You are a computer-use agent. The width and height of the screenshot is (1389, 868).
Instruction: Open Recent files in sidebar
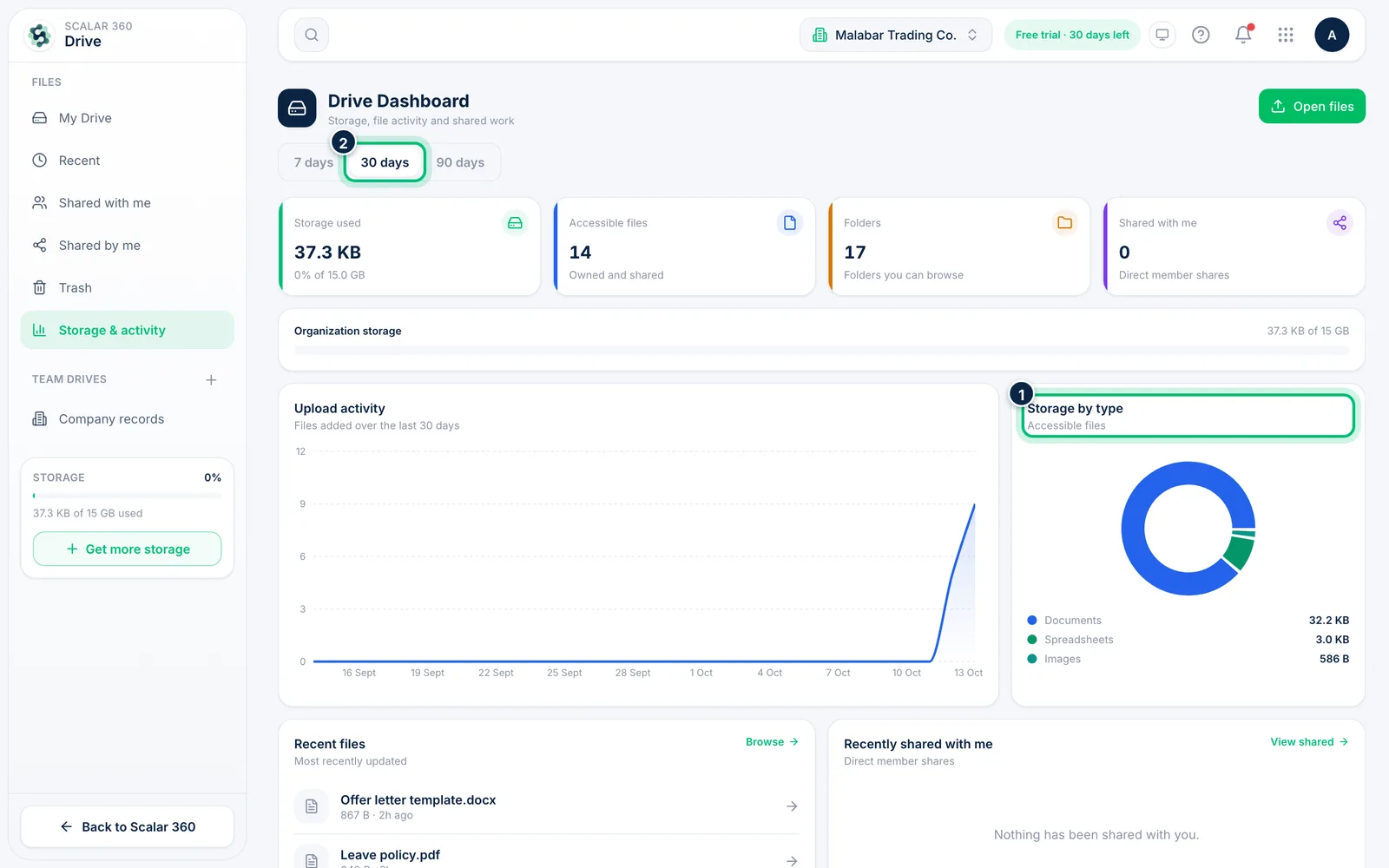pyautogui.click(x=128, y=161)
